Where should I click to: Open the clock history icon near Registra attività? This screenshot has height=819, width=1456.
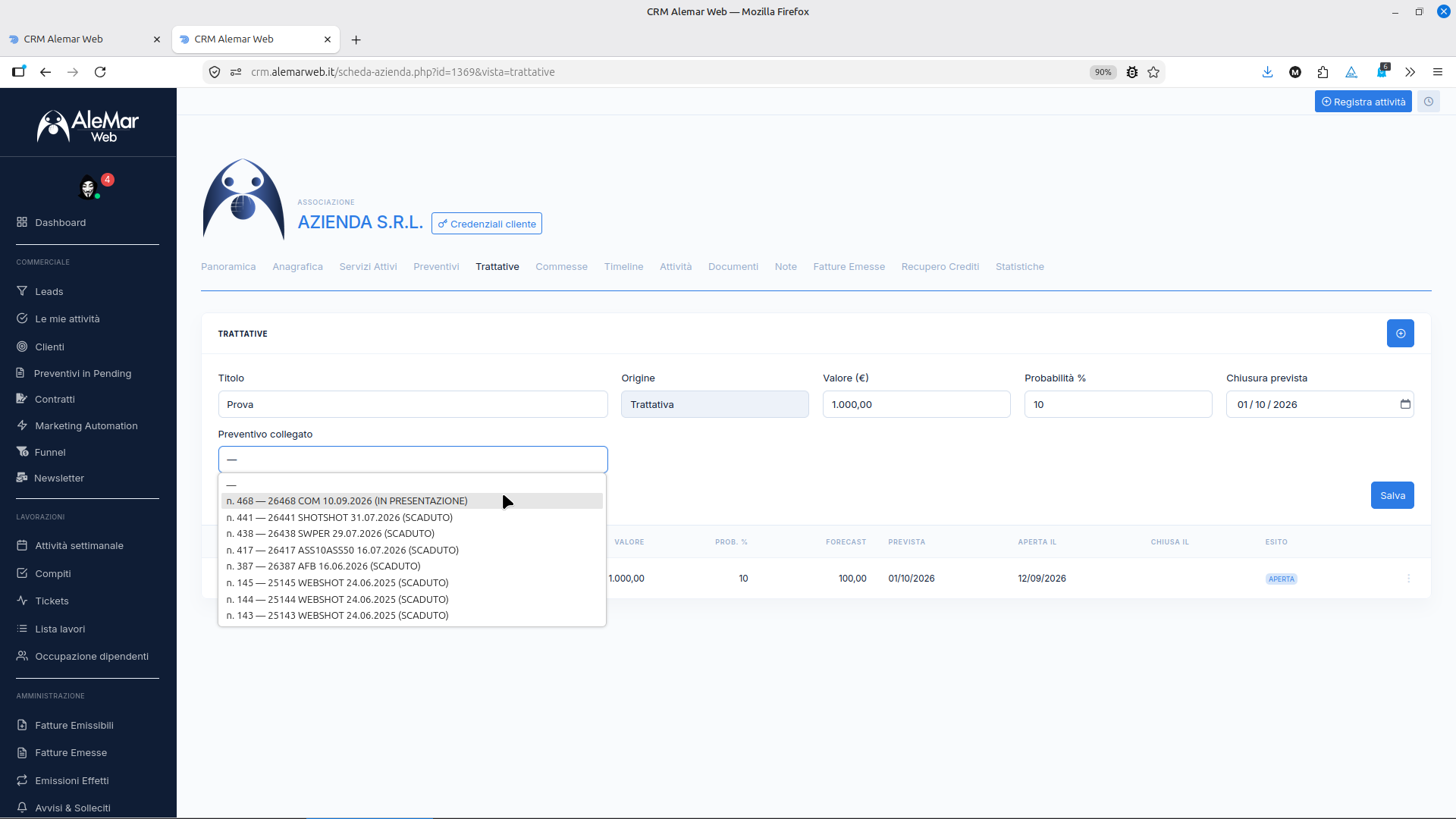1429,102
